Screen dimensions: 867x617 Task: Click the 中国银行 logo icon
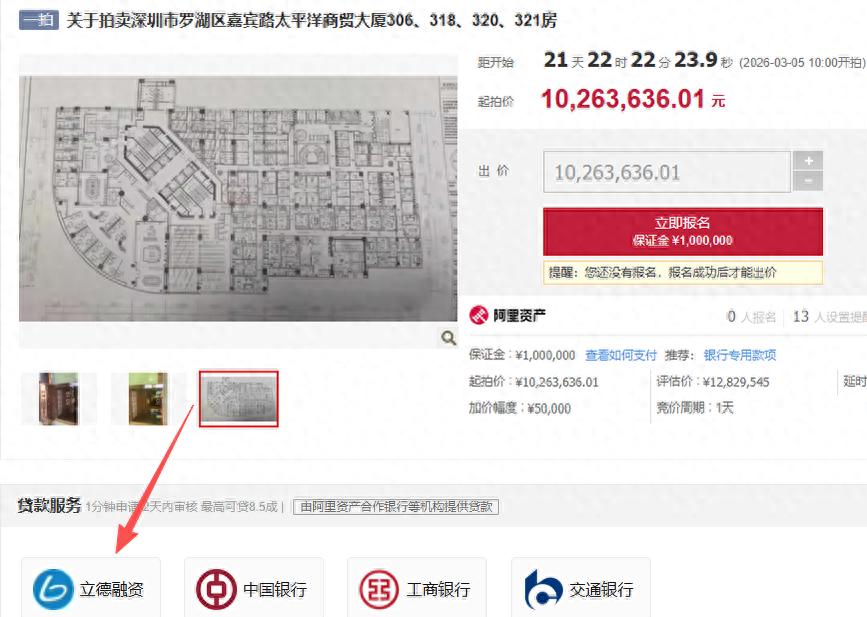[216, 589]
